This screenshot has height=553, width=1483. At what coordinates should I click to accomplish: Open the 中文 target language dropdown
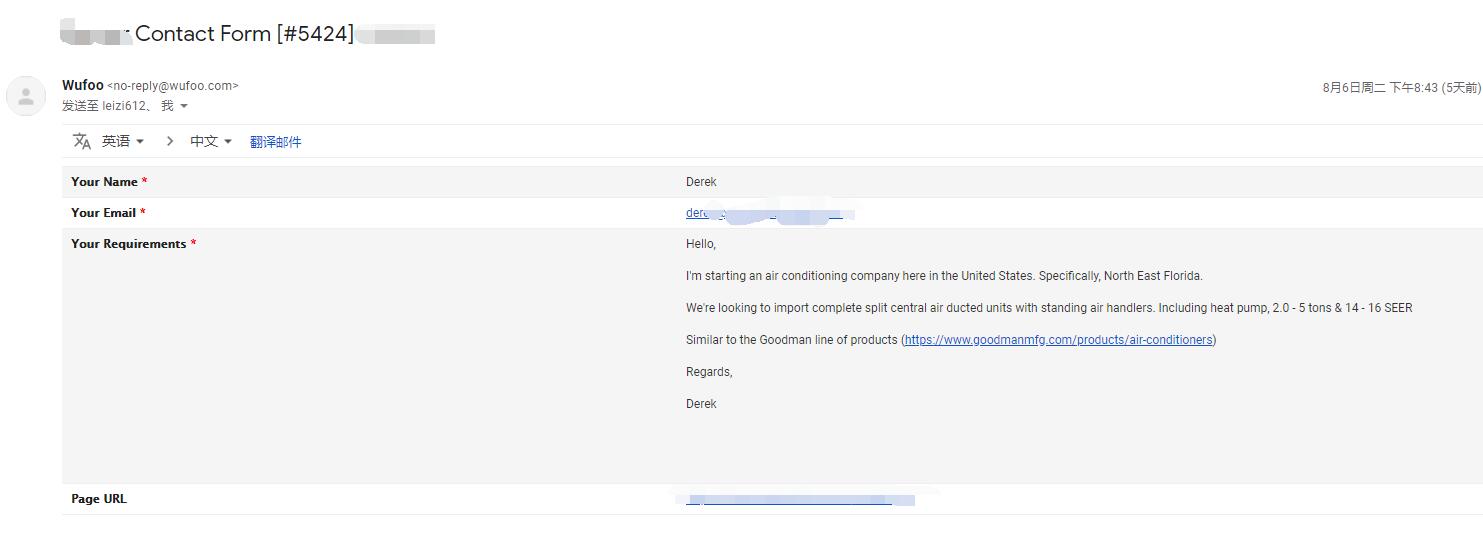coord(211,141)
